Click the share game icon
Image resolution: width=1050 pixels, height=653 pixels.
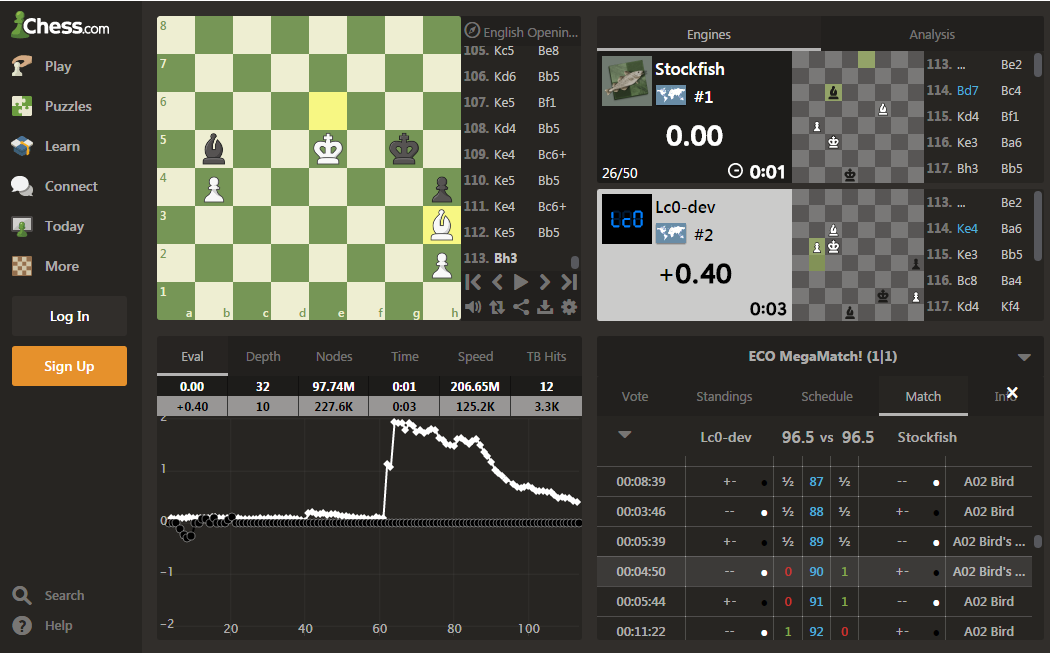(521, 307)
